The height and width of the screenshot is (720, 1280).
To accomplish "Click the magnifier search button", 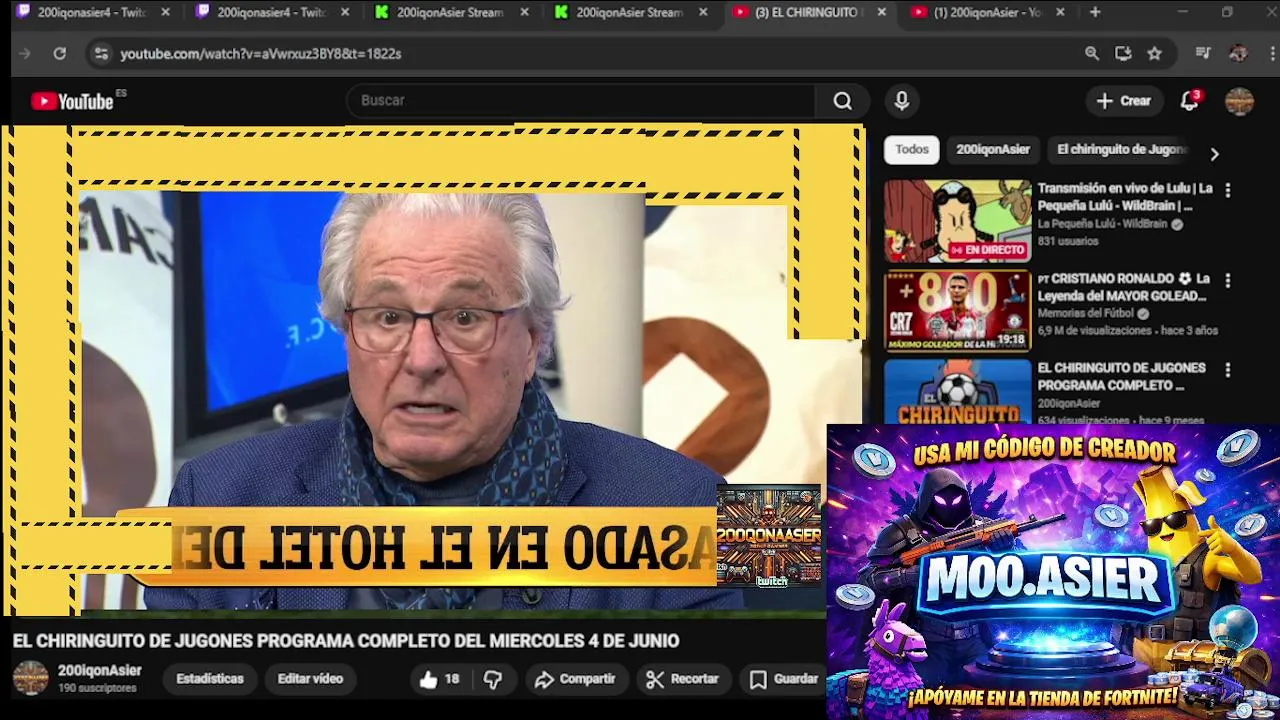I will (842, 100).
